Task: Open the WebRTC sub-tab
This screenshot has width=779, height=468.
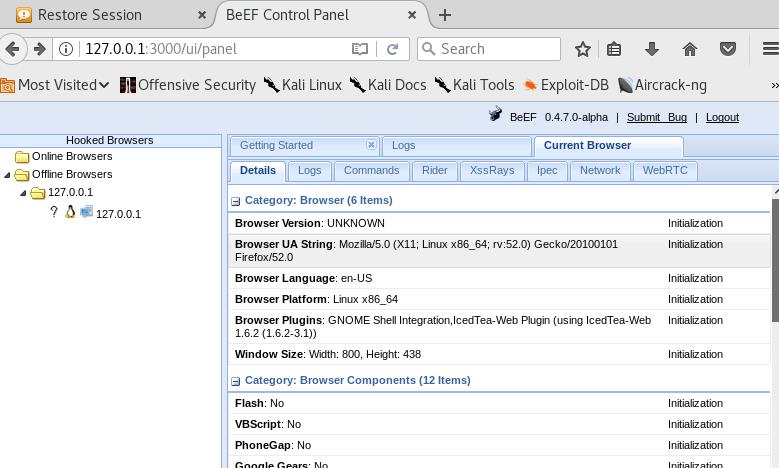Action: [665, 170]
